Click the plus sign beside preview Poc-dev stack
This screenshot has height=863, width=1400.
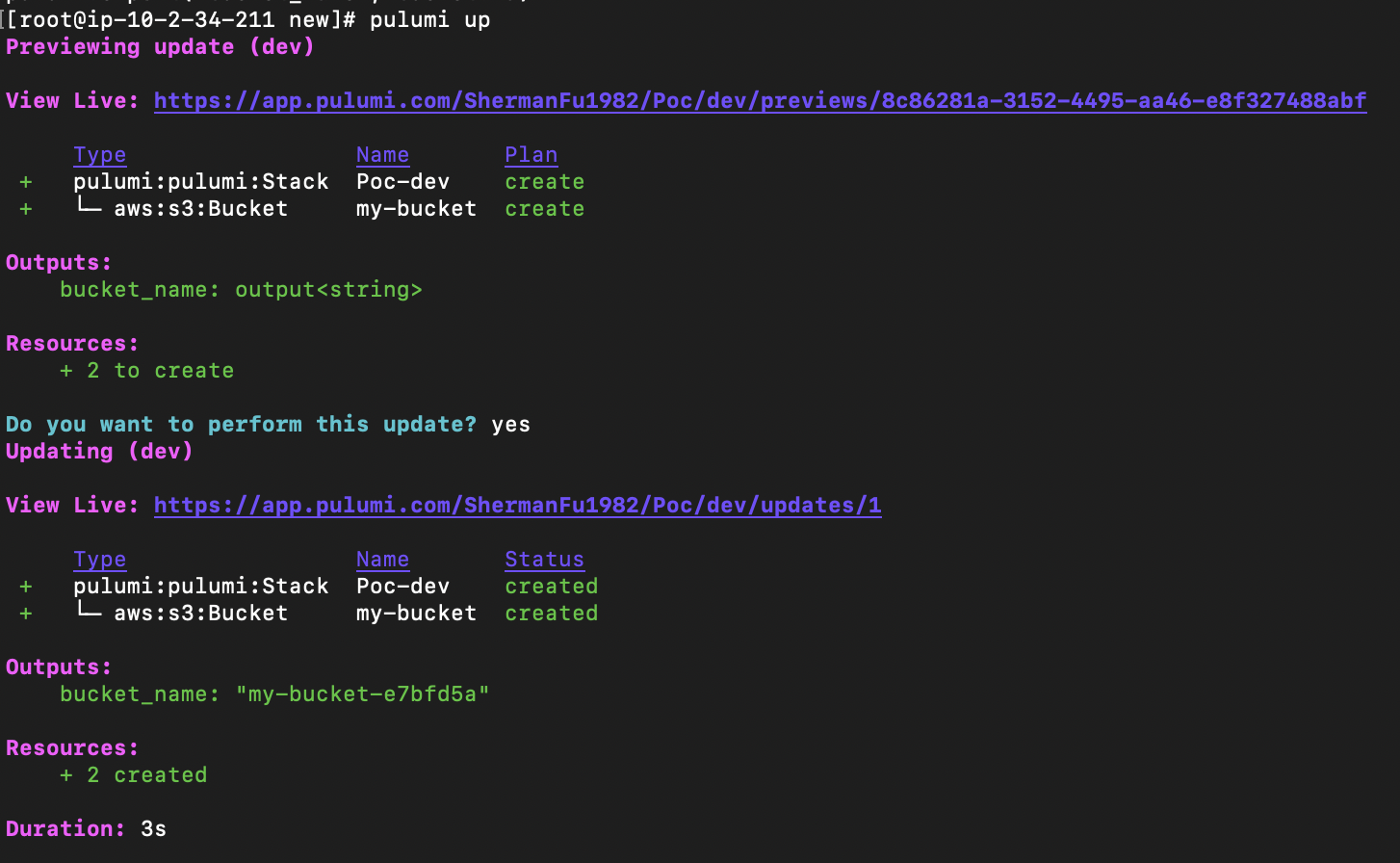point(26,182)
